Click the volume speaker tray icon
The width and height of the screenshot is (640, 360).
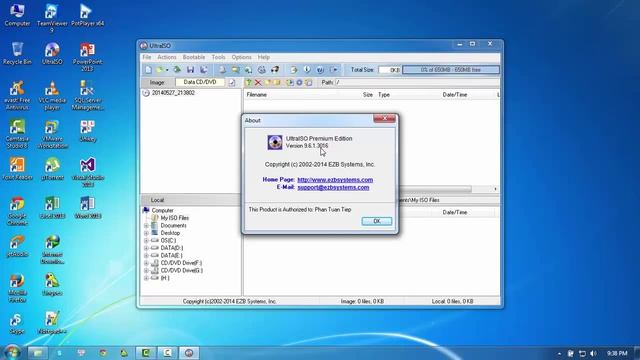point(593,353)
